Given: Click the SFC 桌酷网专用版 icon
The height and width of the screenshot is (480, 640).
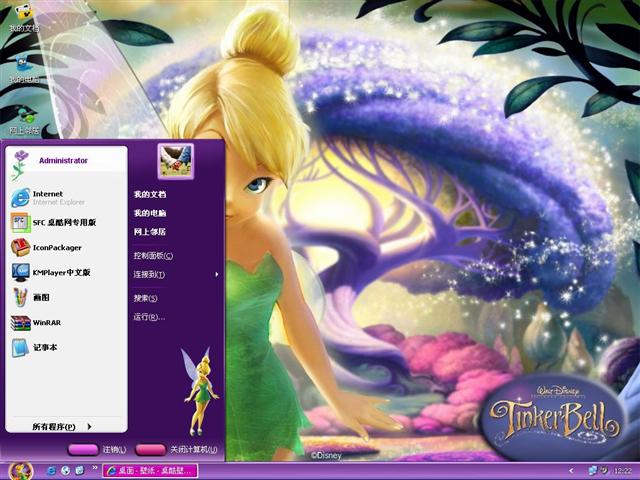Looking at the screenshot, I should point(20,222).
